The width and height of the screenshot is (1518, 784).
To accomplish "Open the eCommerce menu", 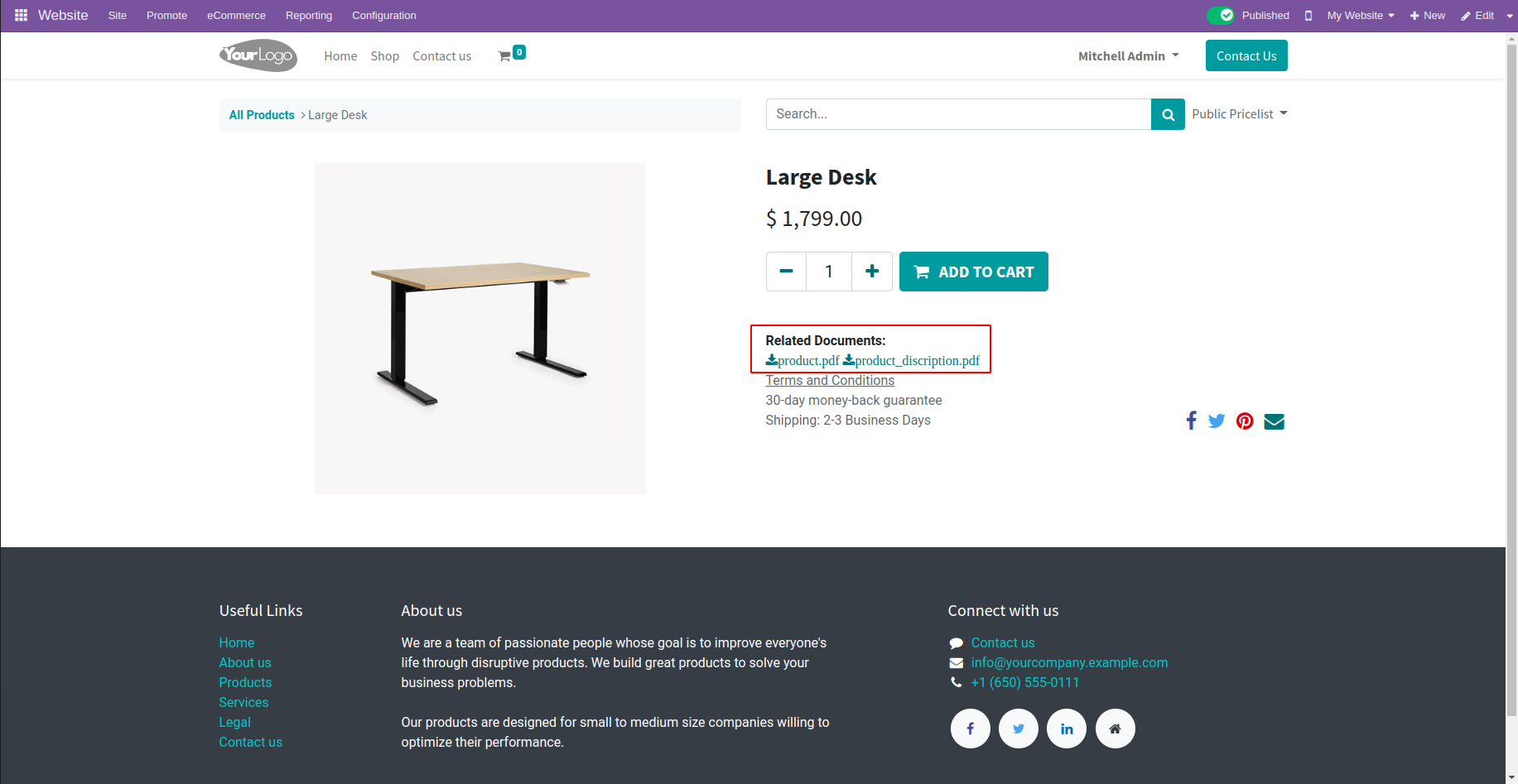I will (236, 16).
